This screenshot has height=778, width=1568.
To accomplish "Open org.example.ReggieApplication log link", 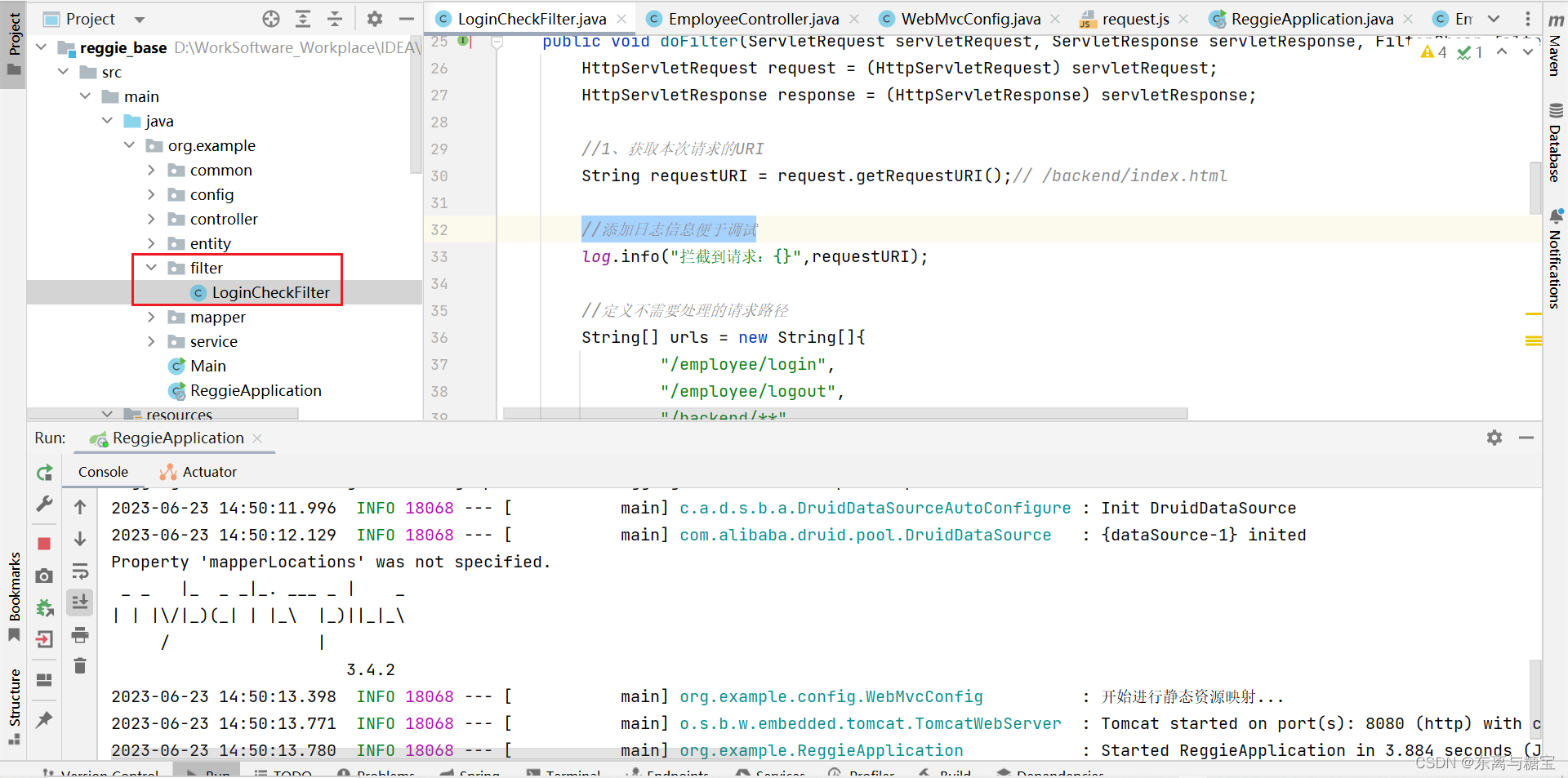I will [821, 750].
